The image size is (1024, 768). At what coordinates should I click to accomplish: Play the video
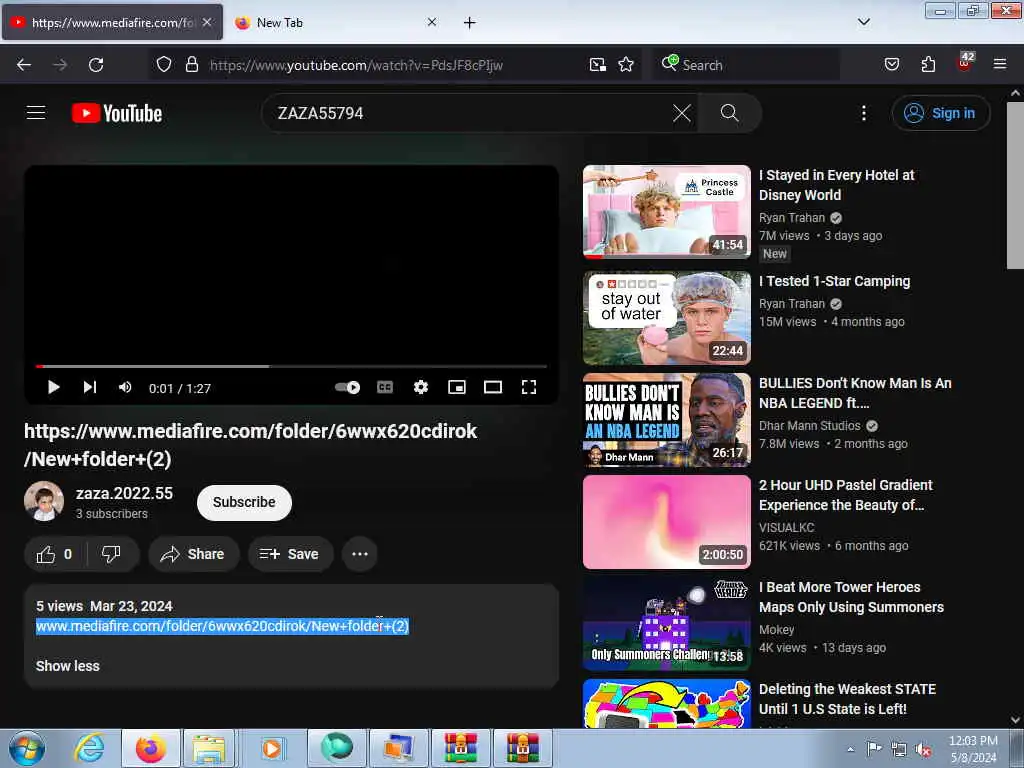[x=54, y=387]
